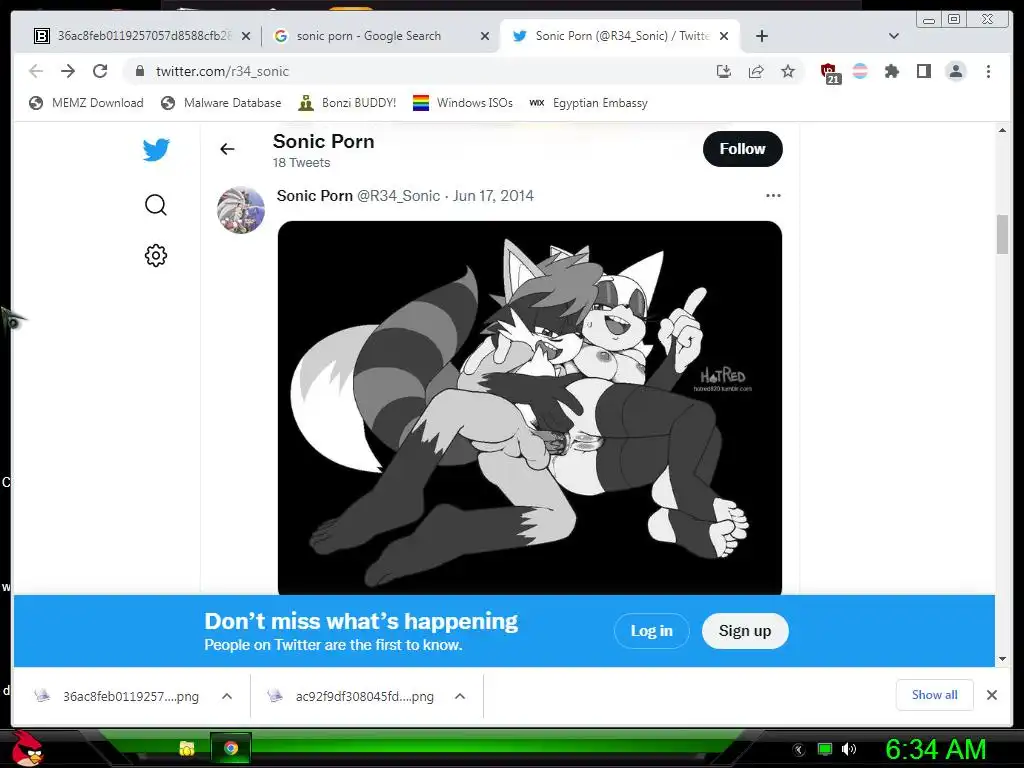Close the downloads bar

pos(991,695)
